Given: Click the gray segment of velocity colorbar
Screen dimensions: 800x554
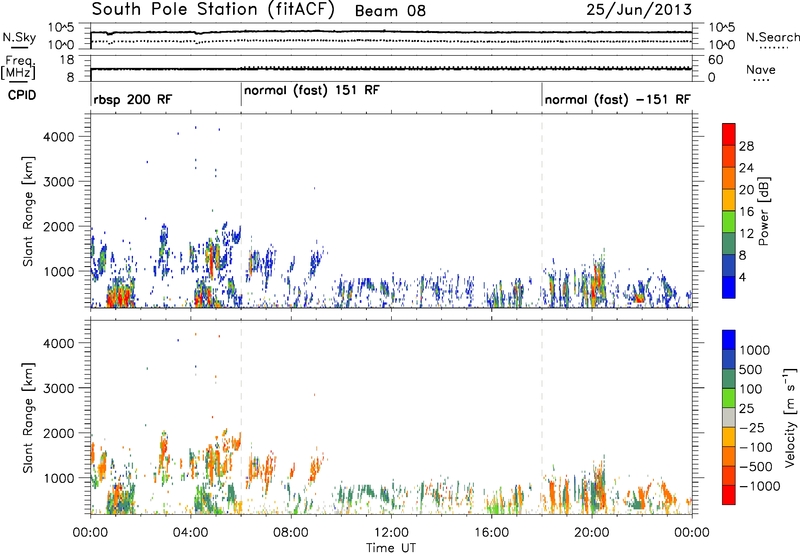Looking at the screenshot, I should (729, 417).
